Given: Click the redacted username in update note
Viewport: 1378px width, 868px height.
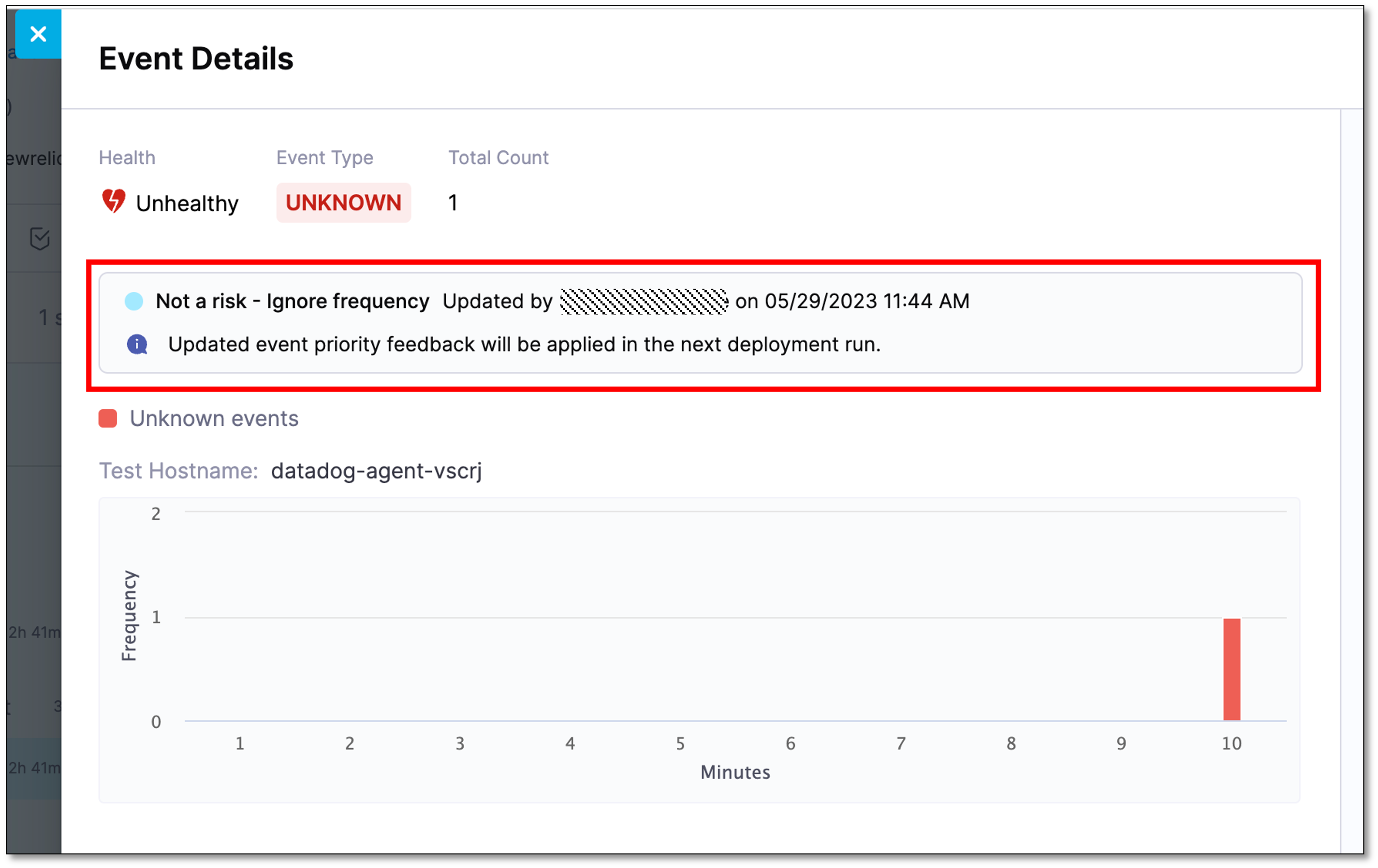Looking at the screenshot, I should tap(643, 301).
